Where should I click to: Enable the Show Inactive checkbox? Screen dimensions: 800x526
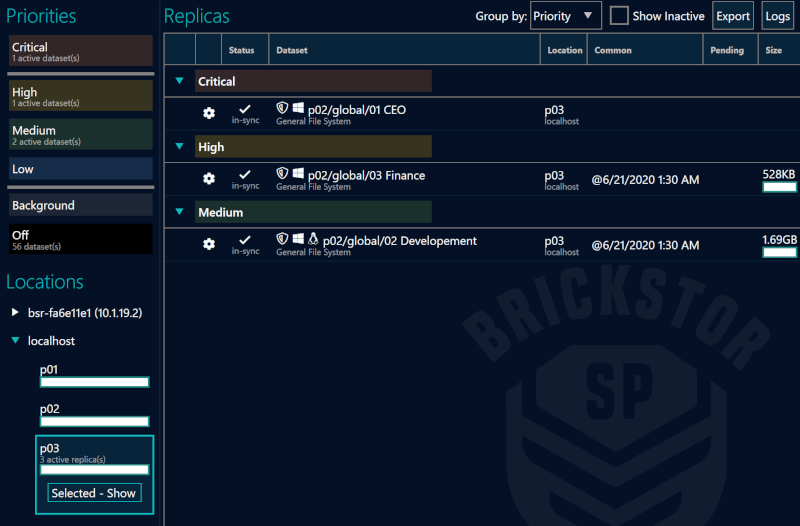coord(619,16)
